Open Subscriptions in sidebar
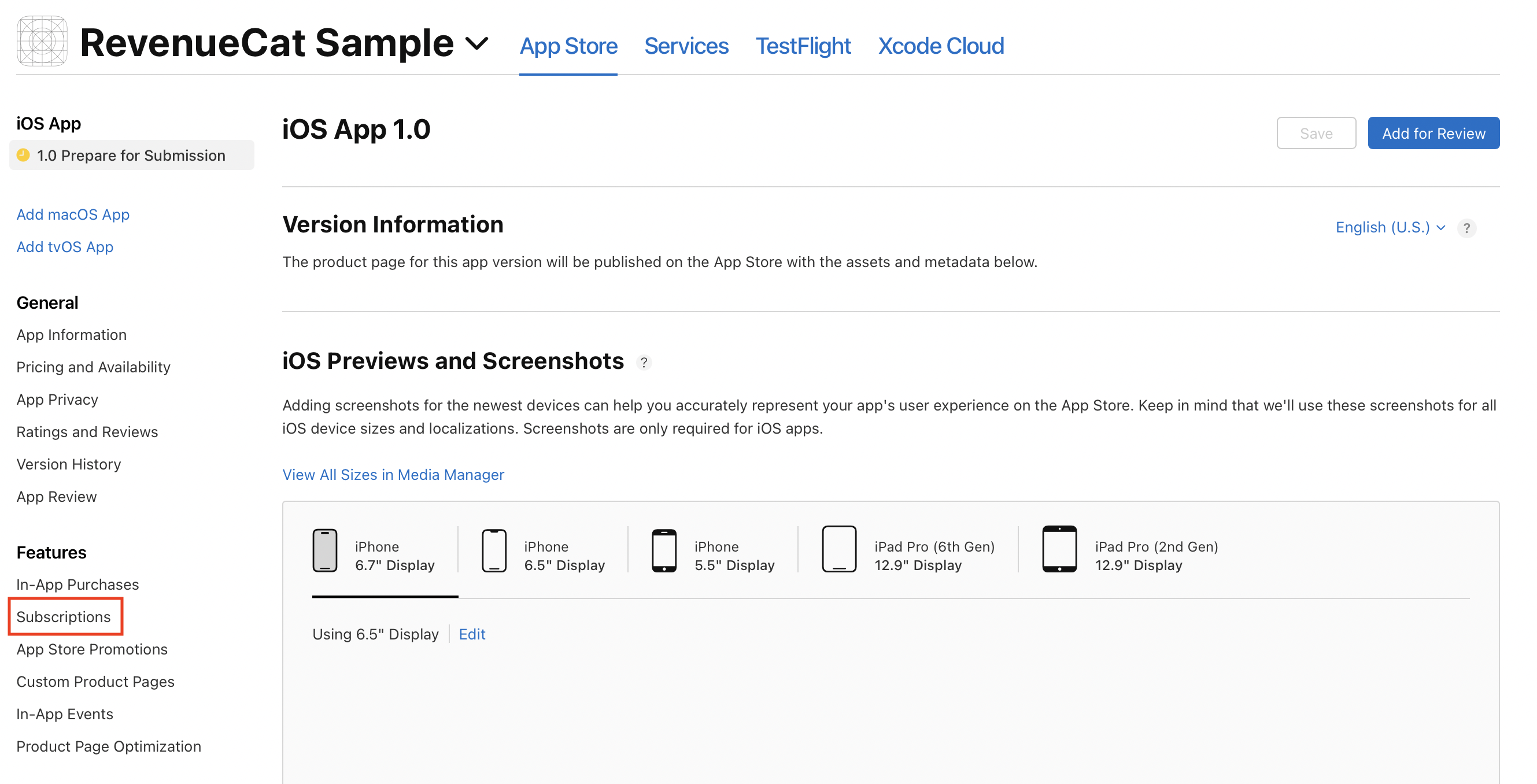The height and width of the screenshot is (784, 1537). pos(63,617)
